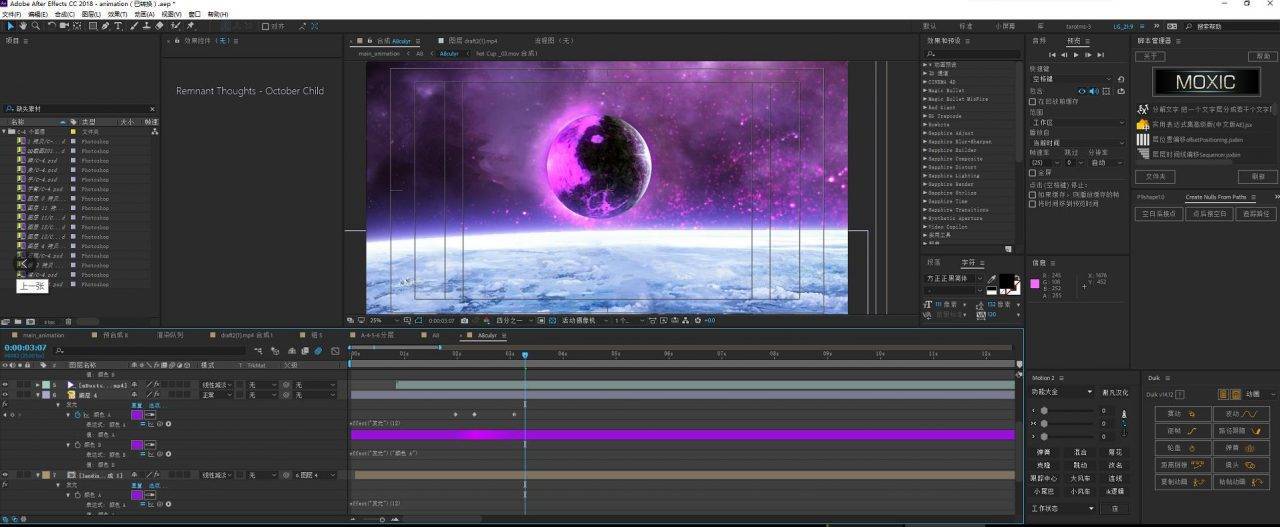Screen dimensions: 1280x527
Task: Select the Roto Brush tool
Action: pyautogui.click(x=175, y=26)
